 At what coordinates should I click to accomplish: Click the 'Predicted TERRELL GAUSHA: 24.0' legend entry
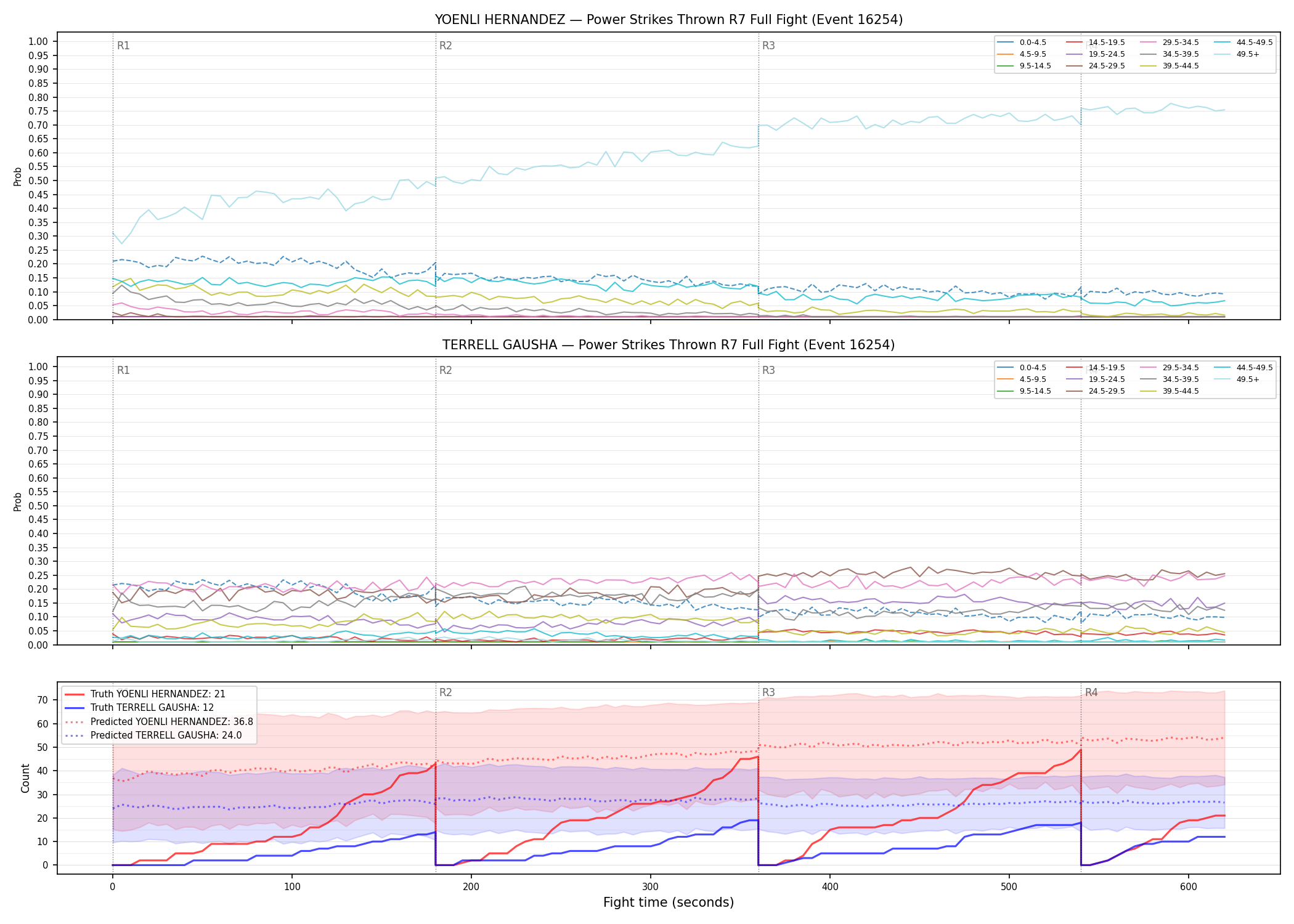tap(153, 736)
